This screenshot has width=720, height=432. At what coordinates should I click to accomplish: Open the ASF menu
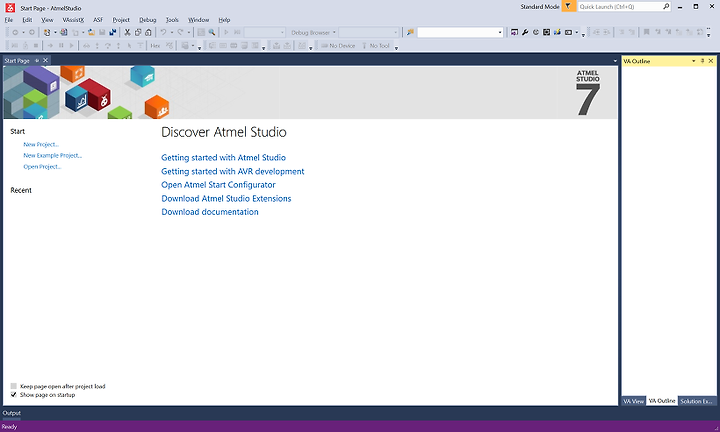click(x=98, y=20)
